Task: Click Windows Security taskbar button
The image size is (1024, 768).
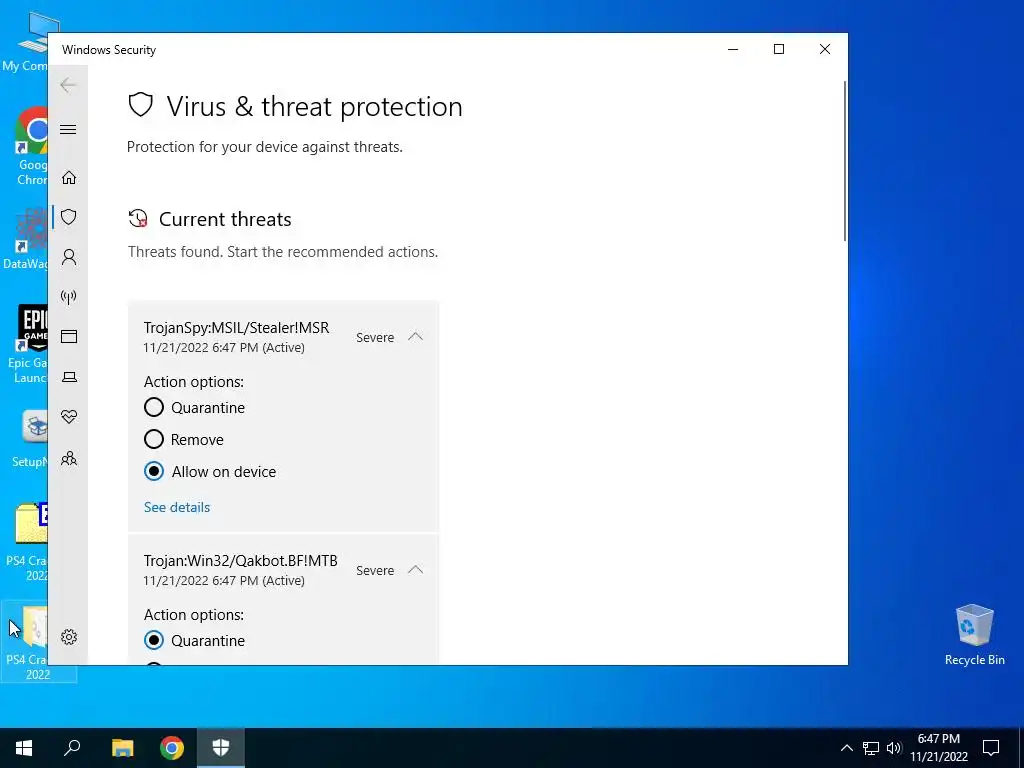Action: coord(221,748)
